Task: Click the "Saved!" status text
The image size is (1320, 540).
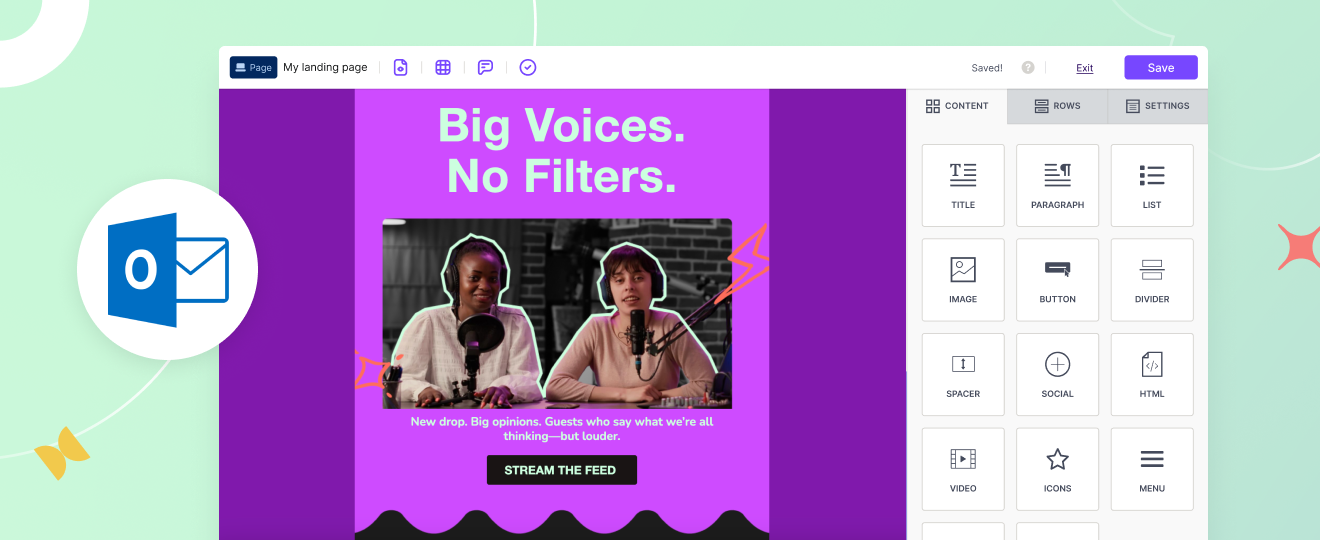Action: [987, 68]
